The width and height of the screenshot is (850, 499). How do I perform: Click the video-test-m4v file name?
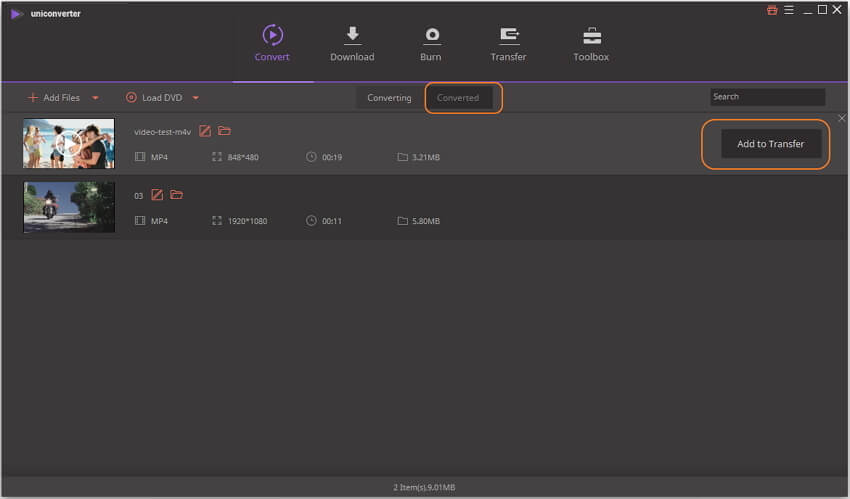click(163, 132)
